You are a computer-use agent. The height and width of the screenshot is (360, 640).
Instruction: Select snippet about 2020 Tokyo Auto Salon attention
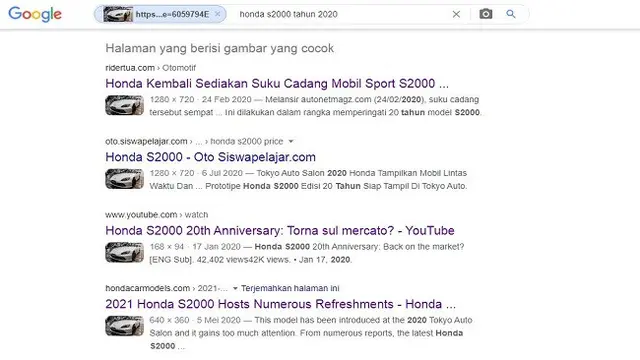pos(311,333)
